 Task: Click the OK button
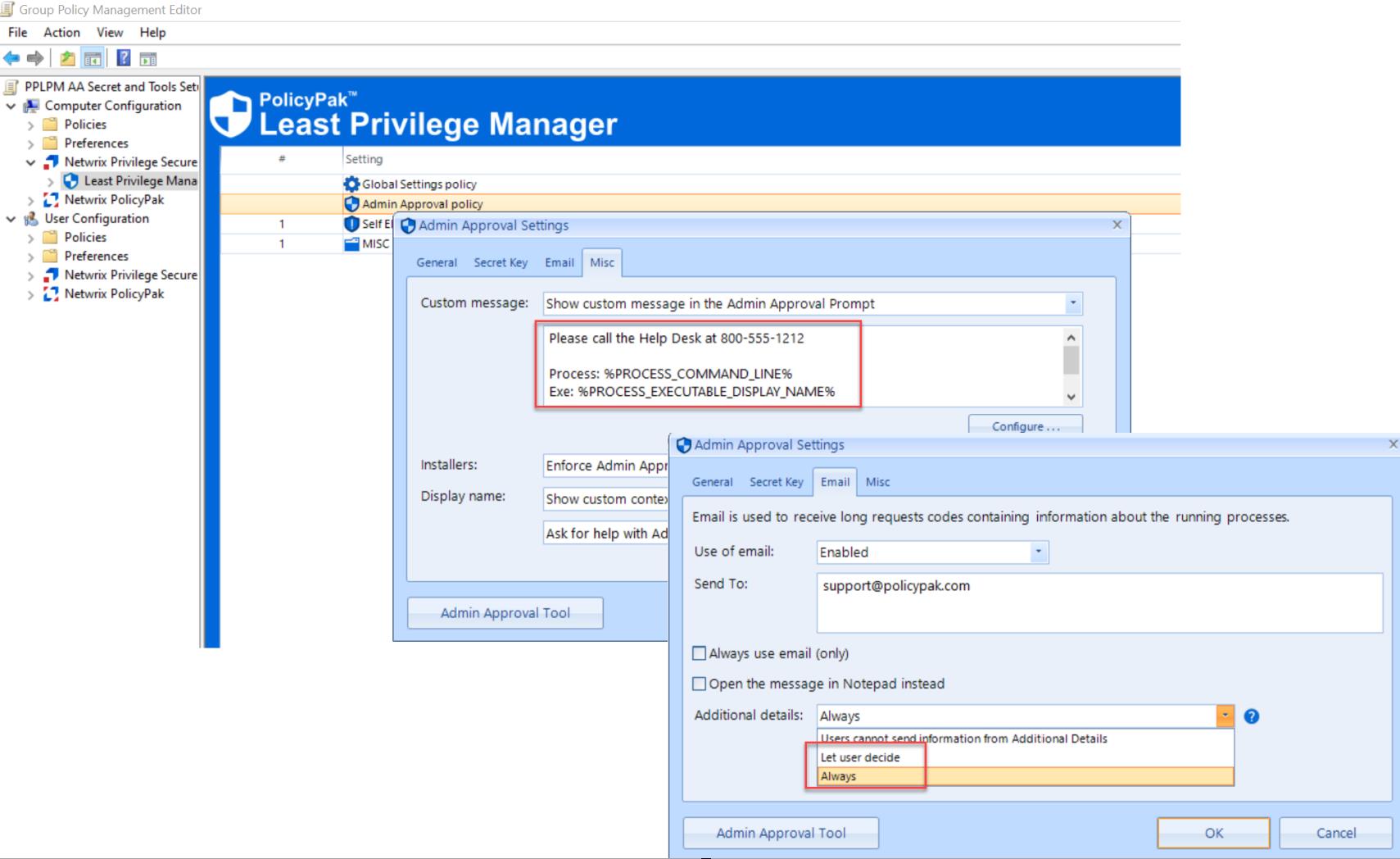point(1213,833)
